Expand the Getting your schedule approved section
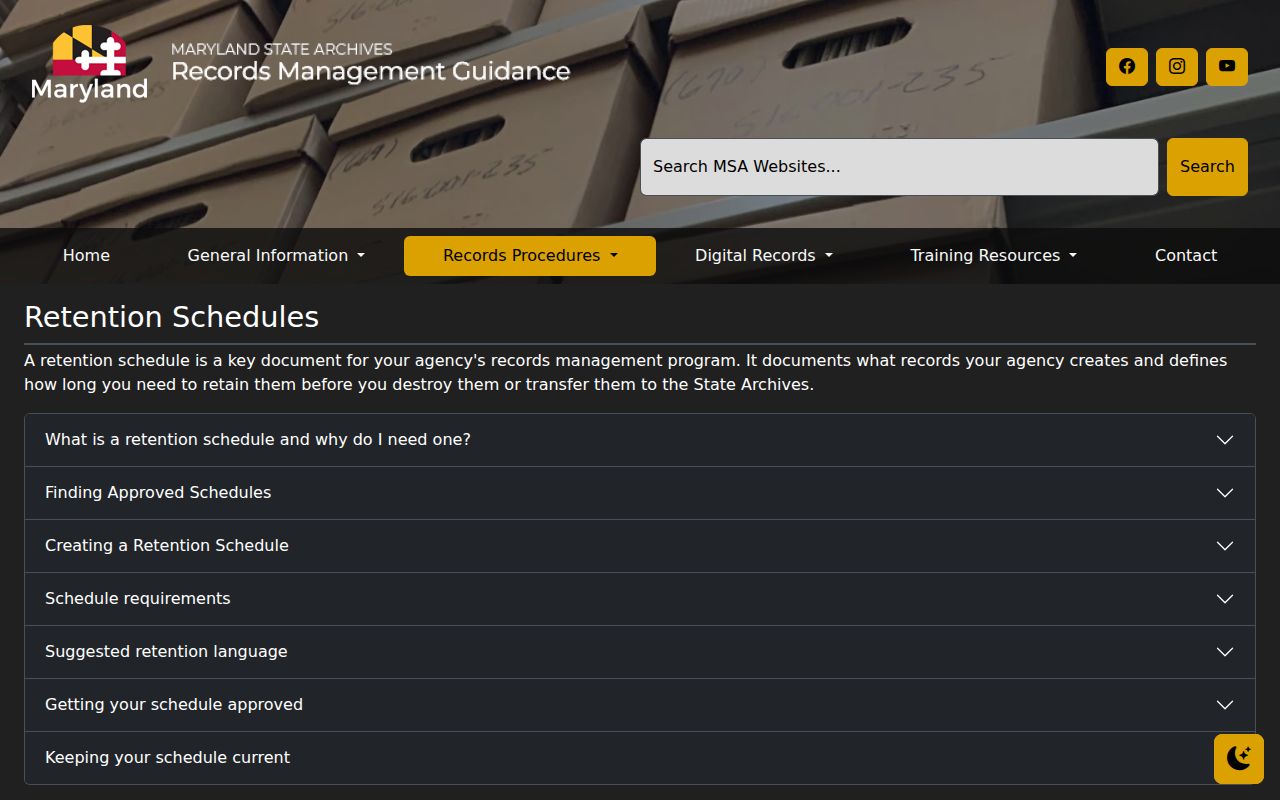1280x800 pixels. pos(640,705)
